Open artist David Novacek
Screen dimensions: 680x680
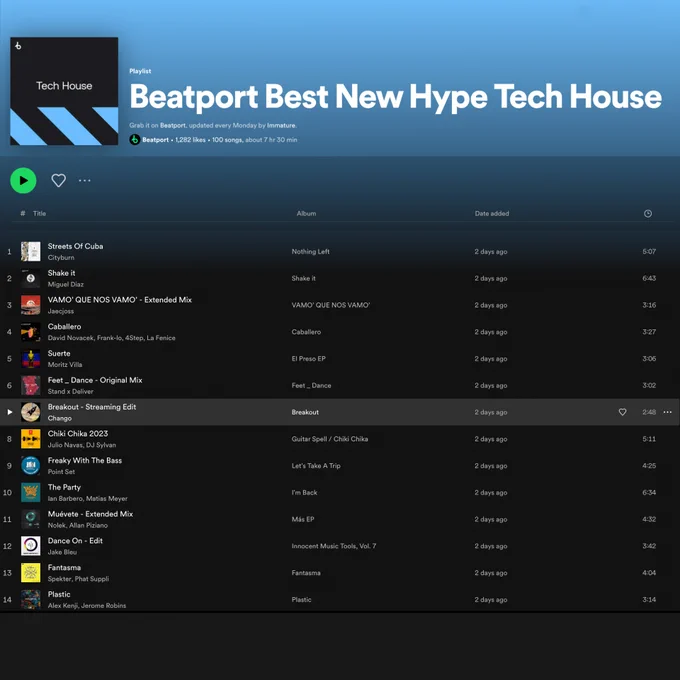[x=71, y=338]
